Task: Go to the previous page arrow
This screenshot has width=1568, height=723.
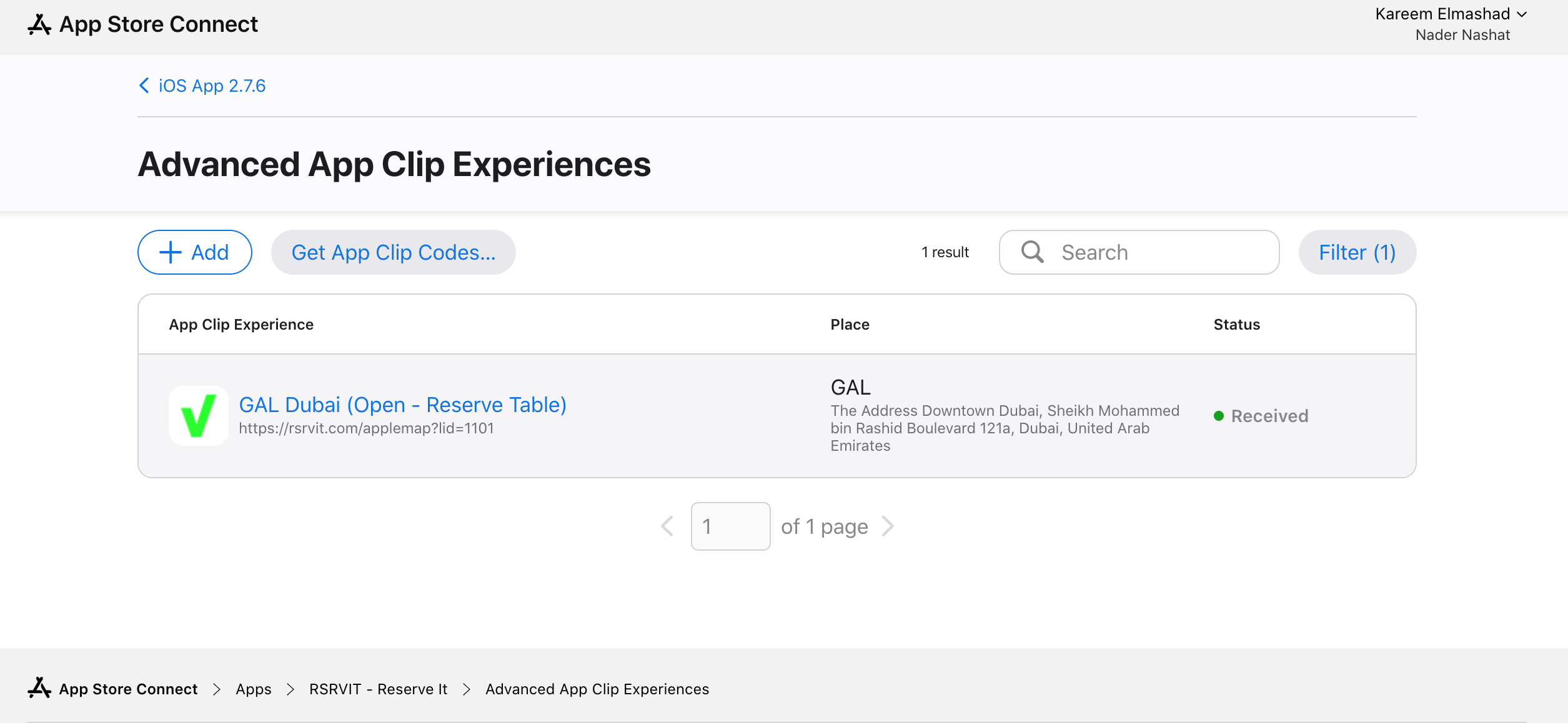Action: pos(667,526)
